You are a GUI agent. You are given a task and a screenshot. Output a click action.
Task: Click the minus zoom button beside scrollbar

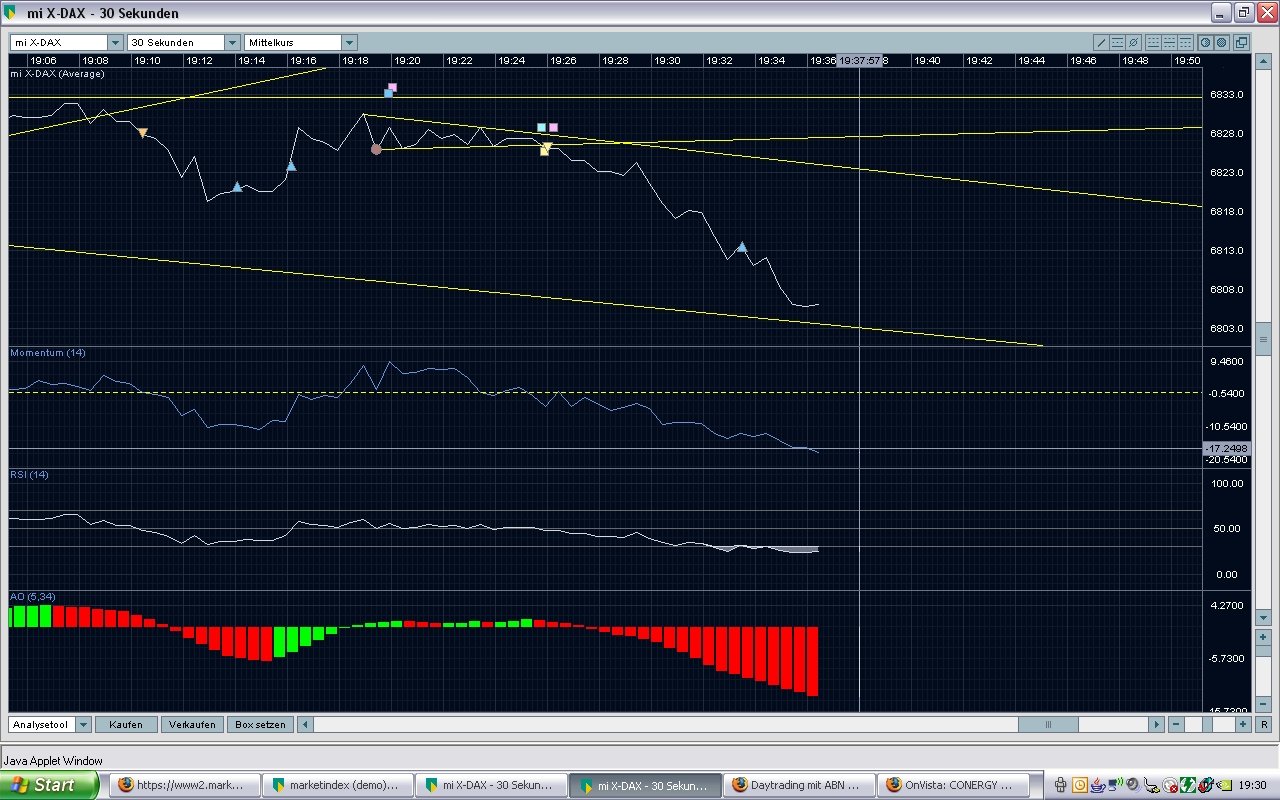[1177, 724]
